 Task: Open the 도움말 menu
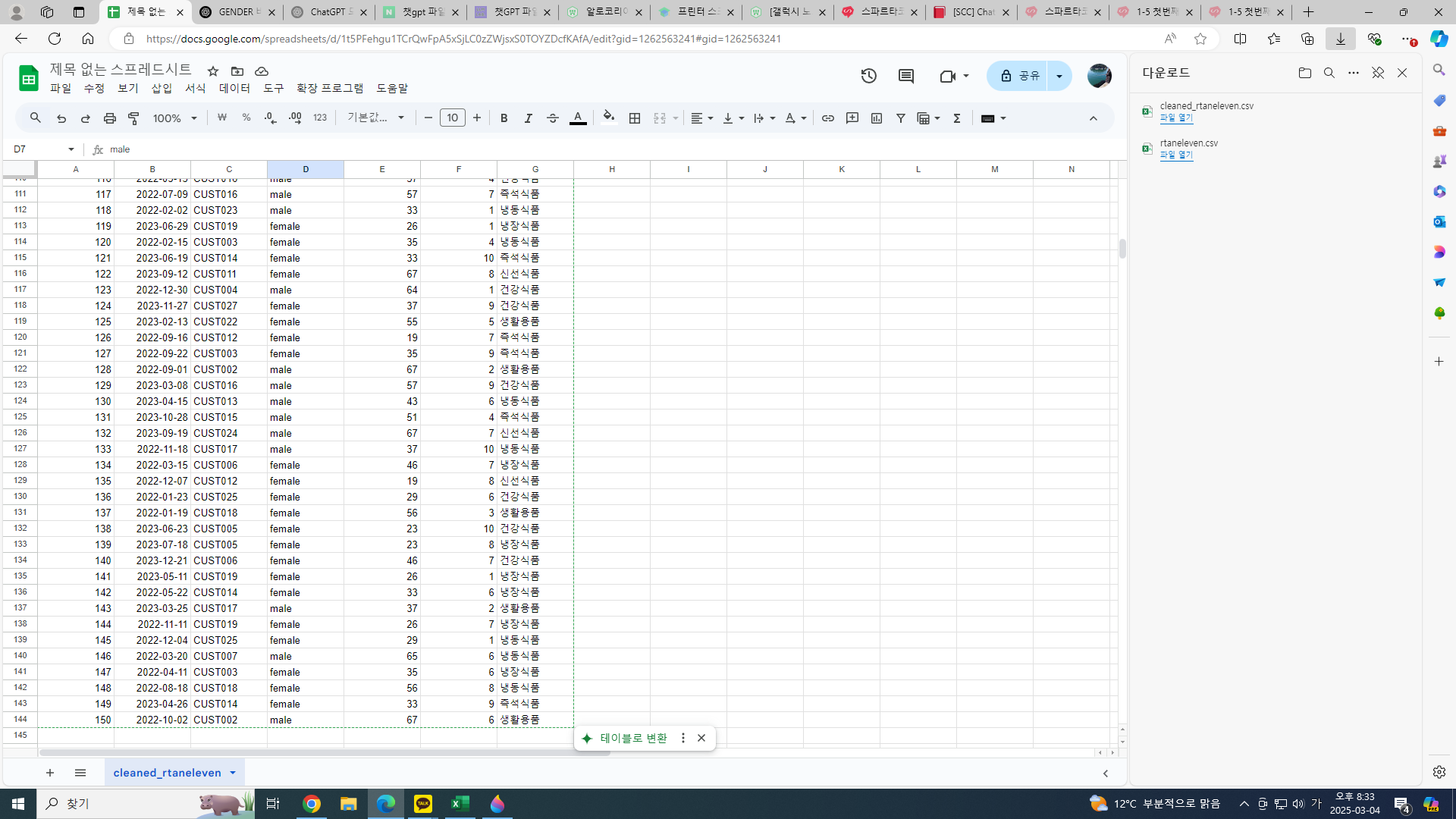[x=392, y=89]
